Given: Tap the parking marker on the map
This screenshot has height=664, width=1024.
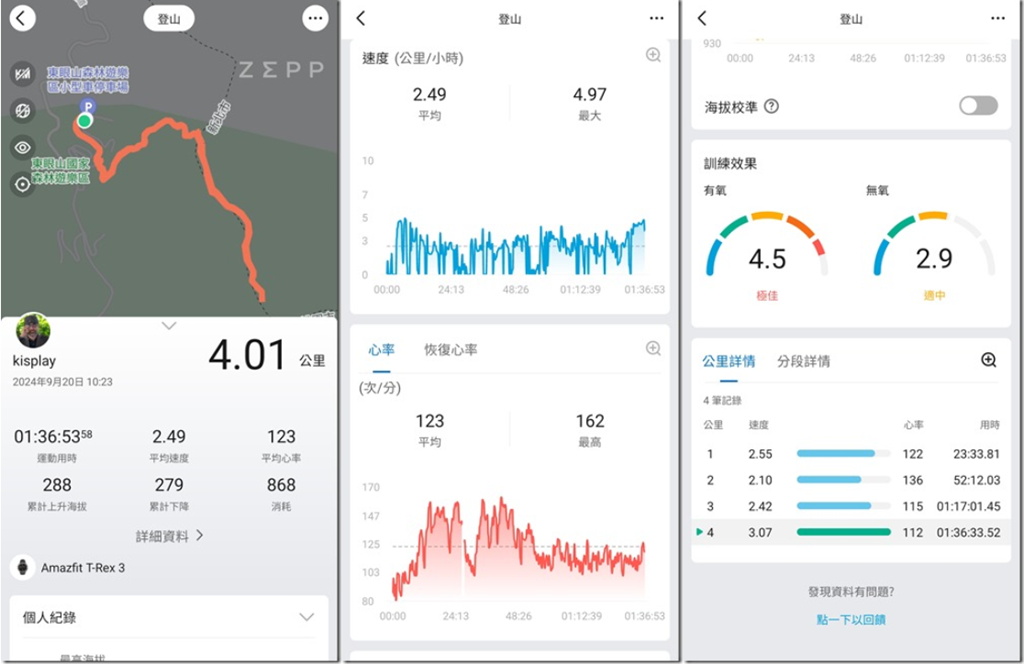Looking at the screenshot, I should coord(88,106).
